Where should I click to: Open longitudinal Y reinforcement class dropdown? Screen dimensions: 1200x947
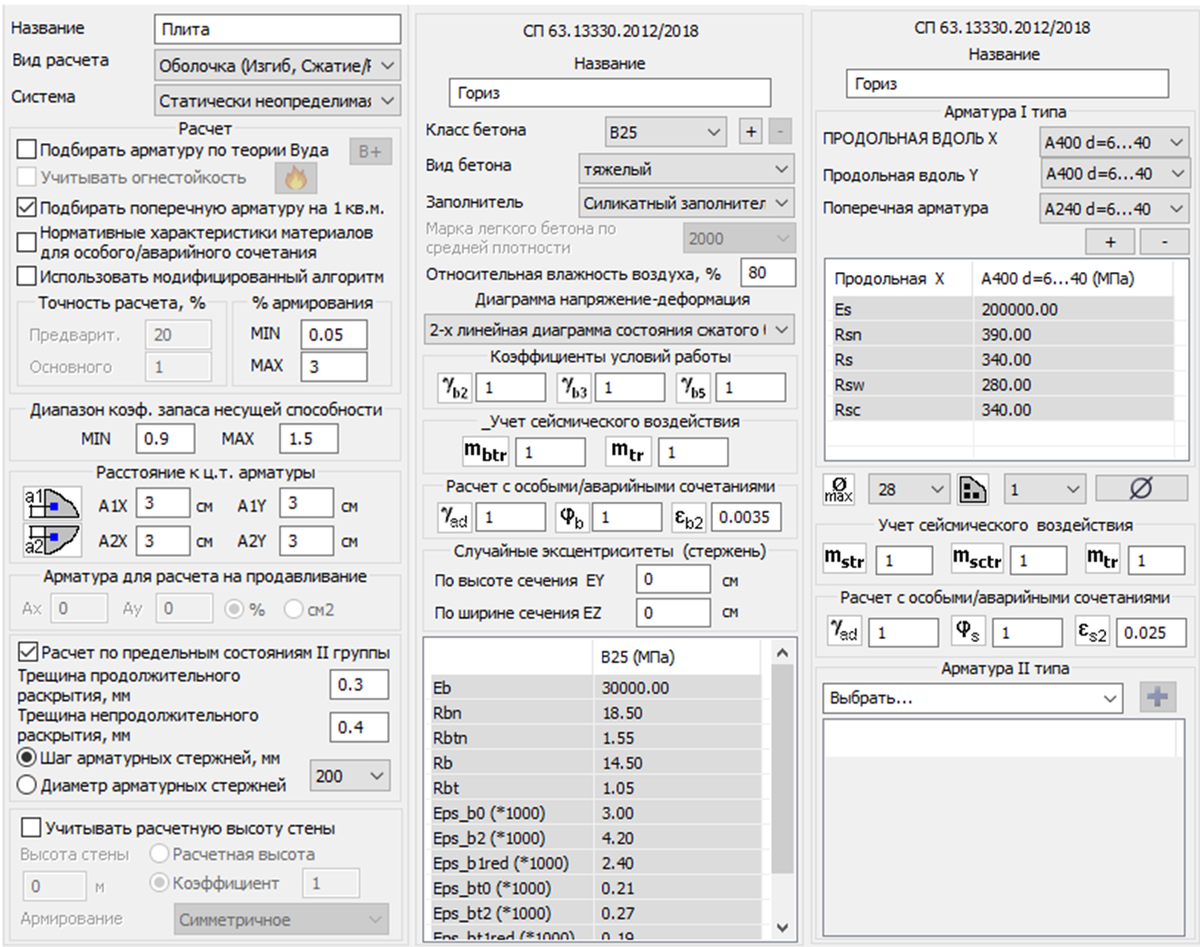(1114, 174)
